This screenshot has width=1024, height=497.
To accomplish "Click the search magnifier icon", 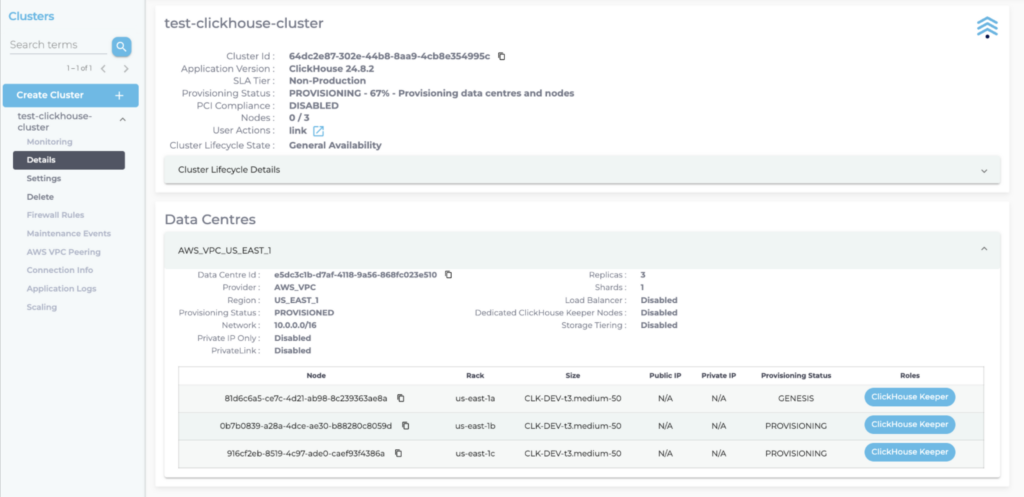I will (121, 46).
